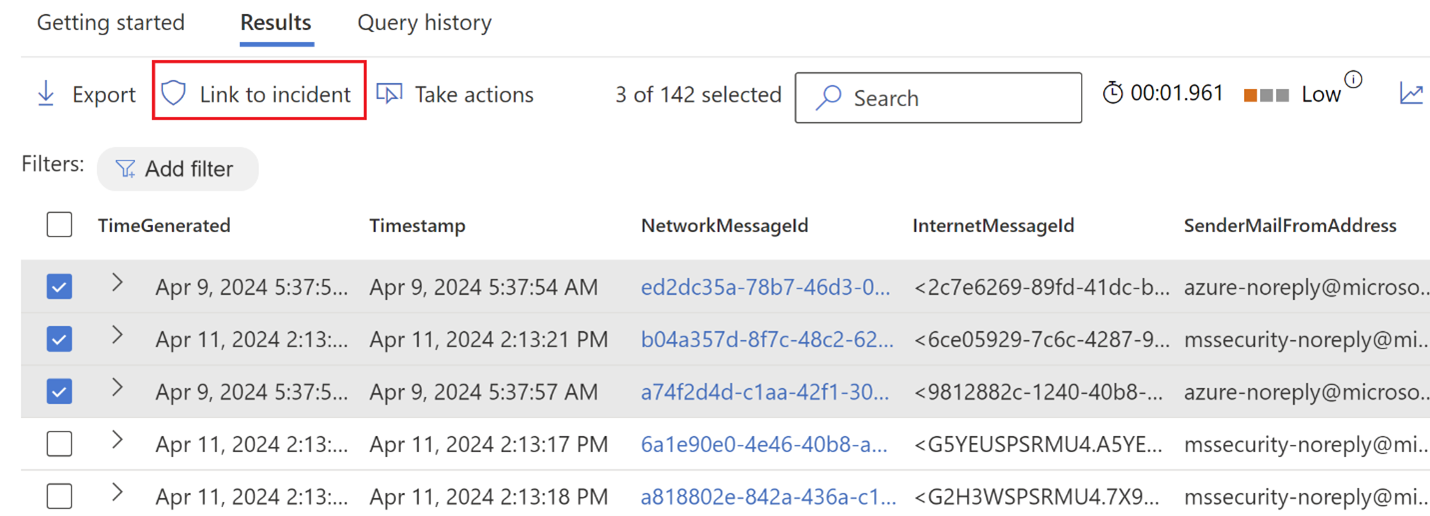Image resolution: width=1430 pixels, height=516 pixels.
Task: Click the Link to incident shield icon
Action: (x=174, y=94)
